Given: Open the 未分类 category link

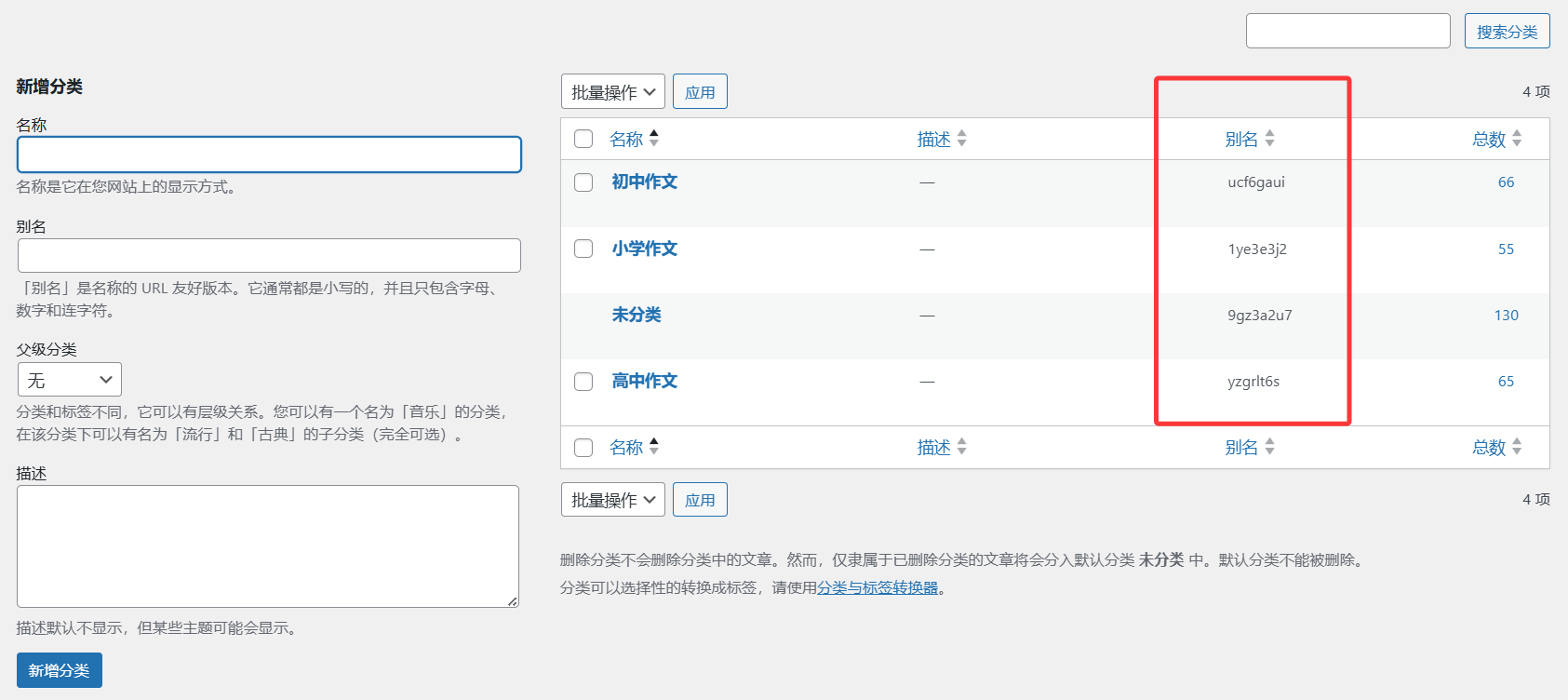Looking at the screenshot, I should pyautogui.click(x=637, y=315).
